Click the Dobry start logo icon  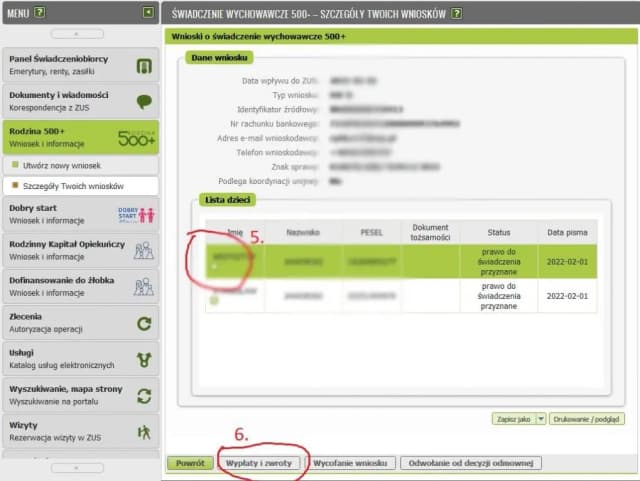144,214
